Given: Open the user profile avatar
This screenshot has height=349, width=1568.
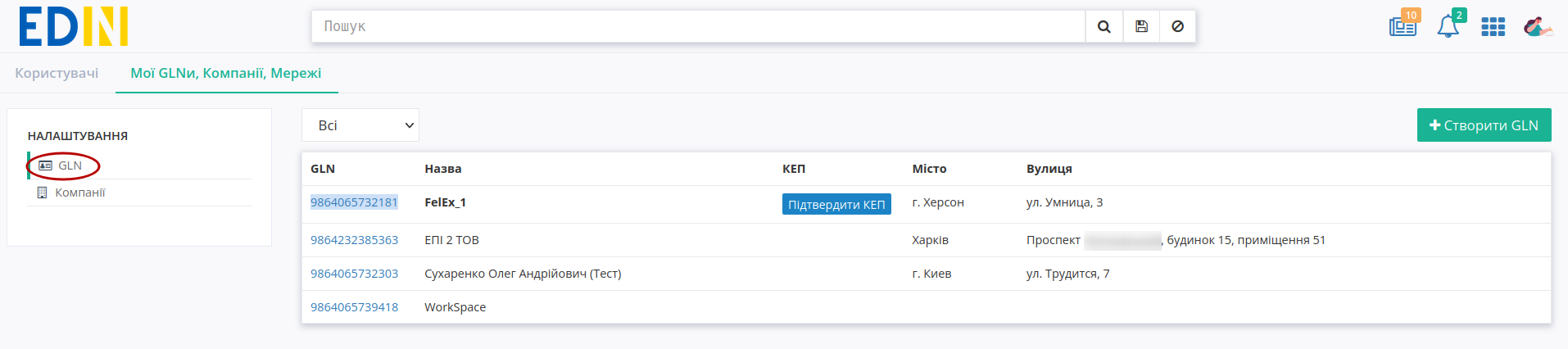Looking at the screenshot, I should pyautogui.click(x=1537, y=27).
